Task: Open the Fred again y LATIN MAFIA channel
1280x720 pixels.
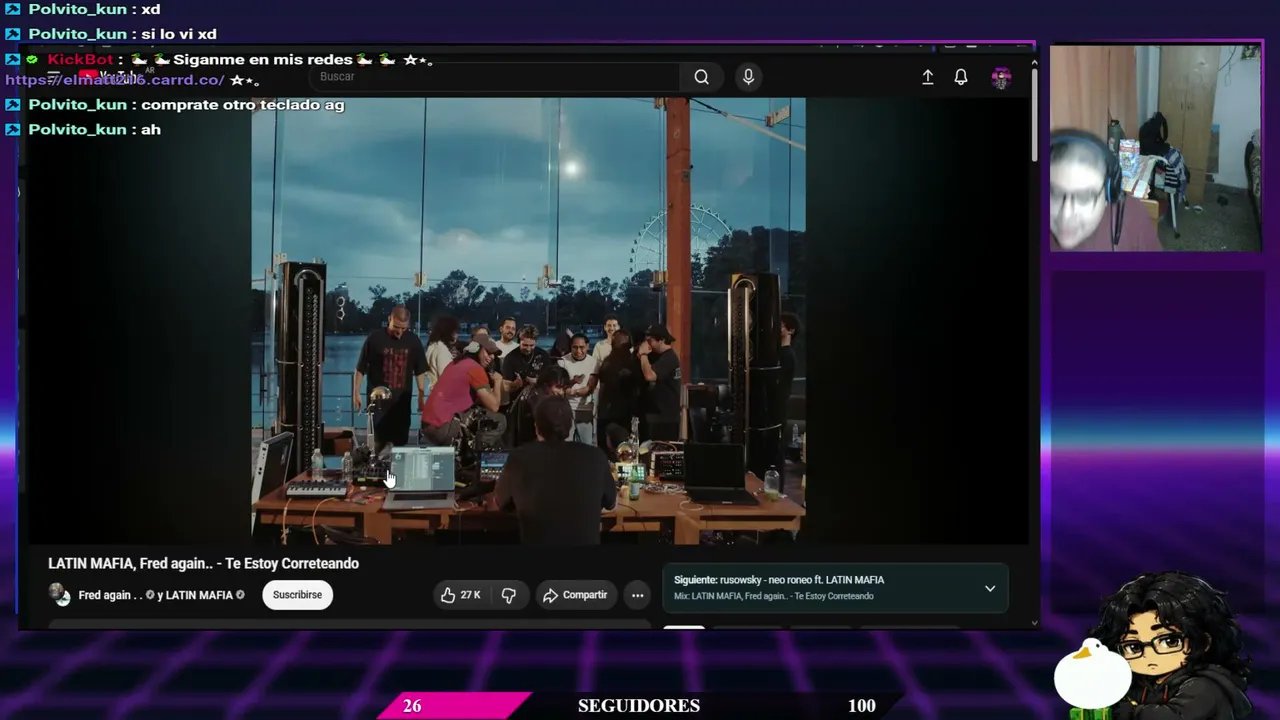Action: (x=161, y=595)
